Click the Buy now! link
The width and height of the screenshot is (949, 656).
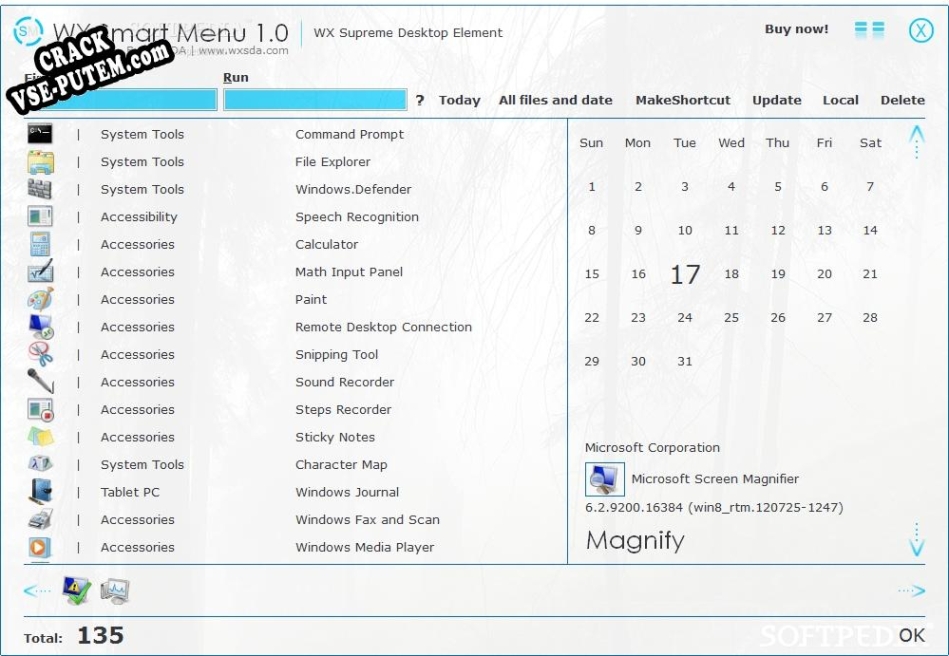coord(796,29)
